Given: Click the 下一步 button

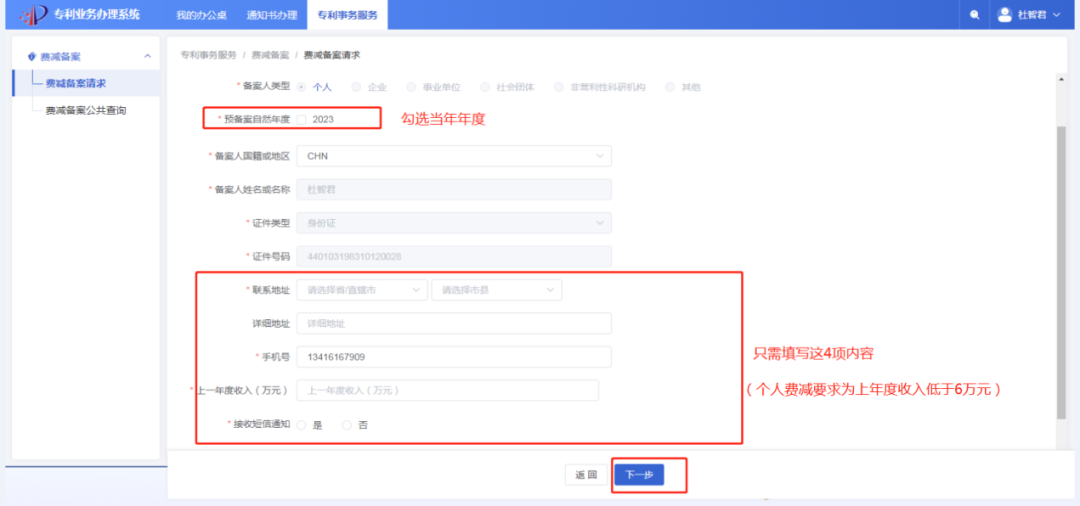Looking at the screenshot, I should [x=639, y=475].
